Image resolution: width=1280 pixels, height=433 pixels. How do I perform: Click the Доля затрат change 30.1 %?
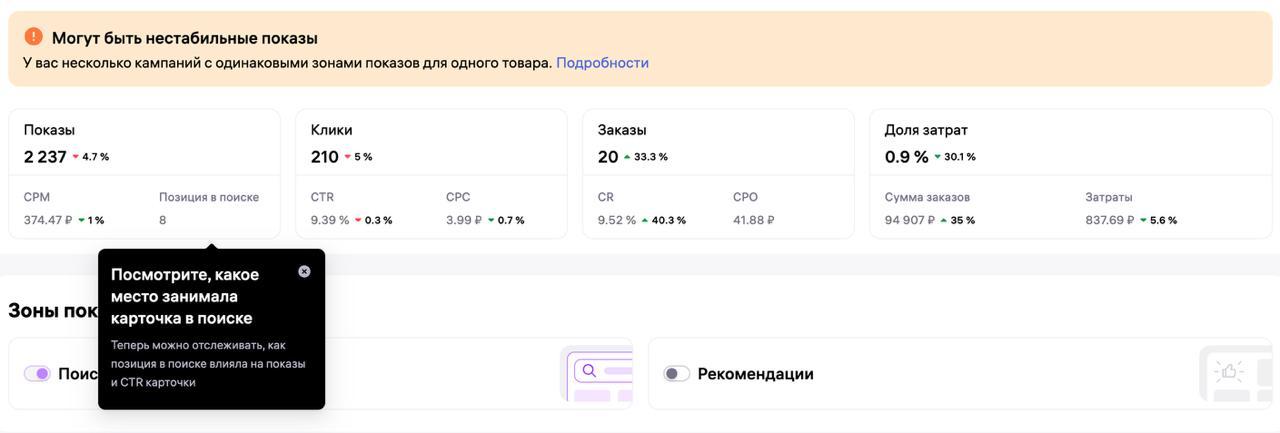pyautogui.click(x=954, y=157)
